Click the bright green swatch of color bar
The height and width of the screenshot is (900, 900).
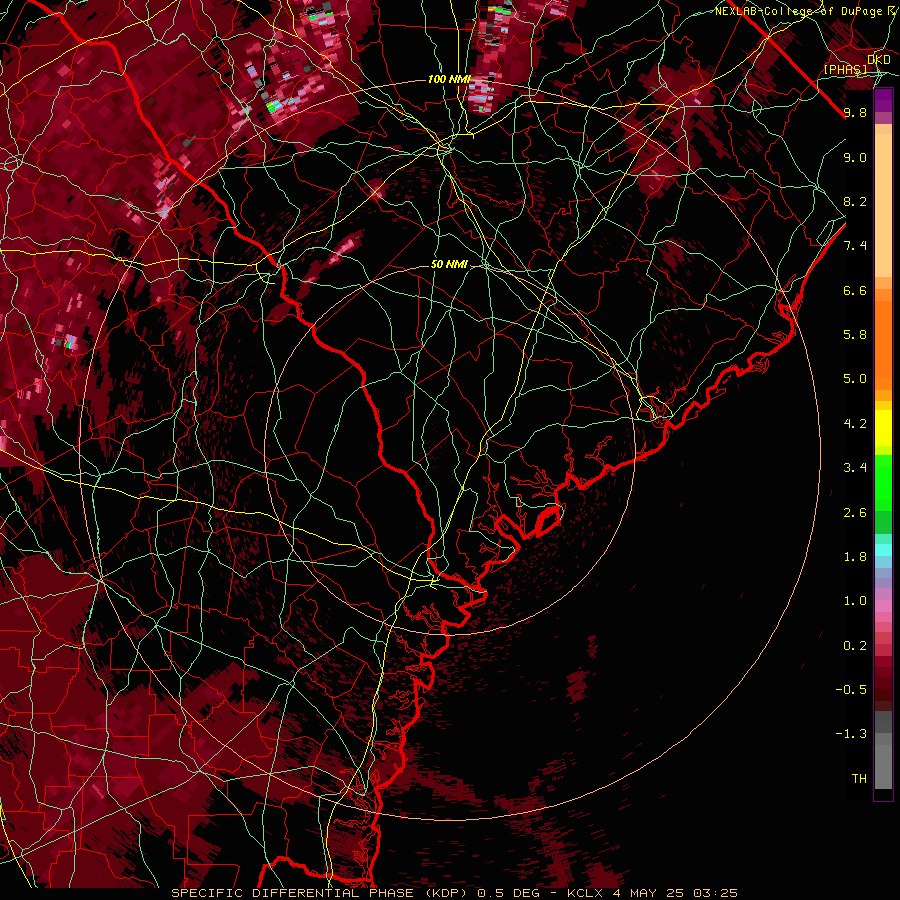pos(883,482)
